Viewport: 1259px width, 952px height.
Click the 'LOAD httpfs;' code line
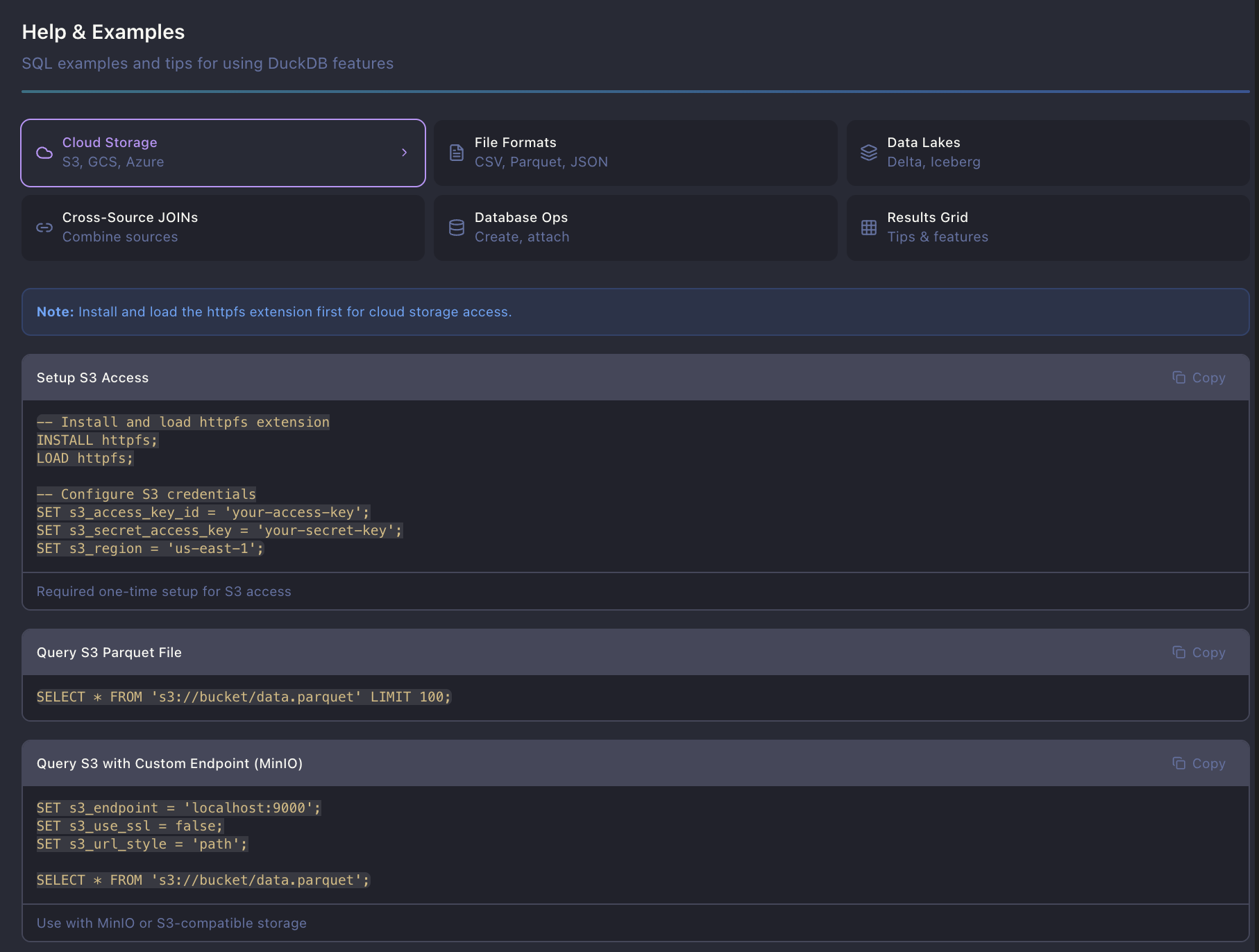85,458
